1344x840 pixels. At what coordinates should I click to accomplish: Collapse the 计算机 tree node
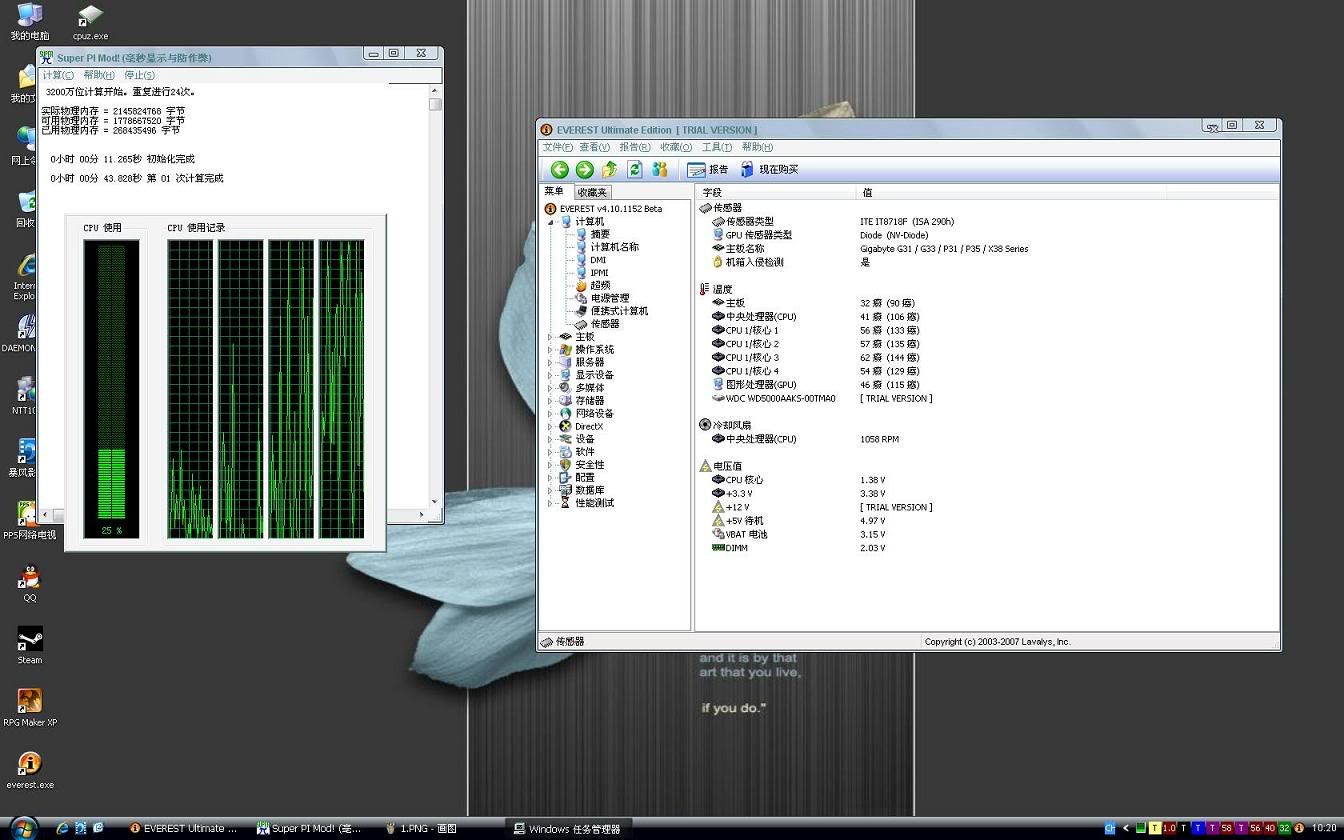[550, 222]
